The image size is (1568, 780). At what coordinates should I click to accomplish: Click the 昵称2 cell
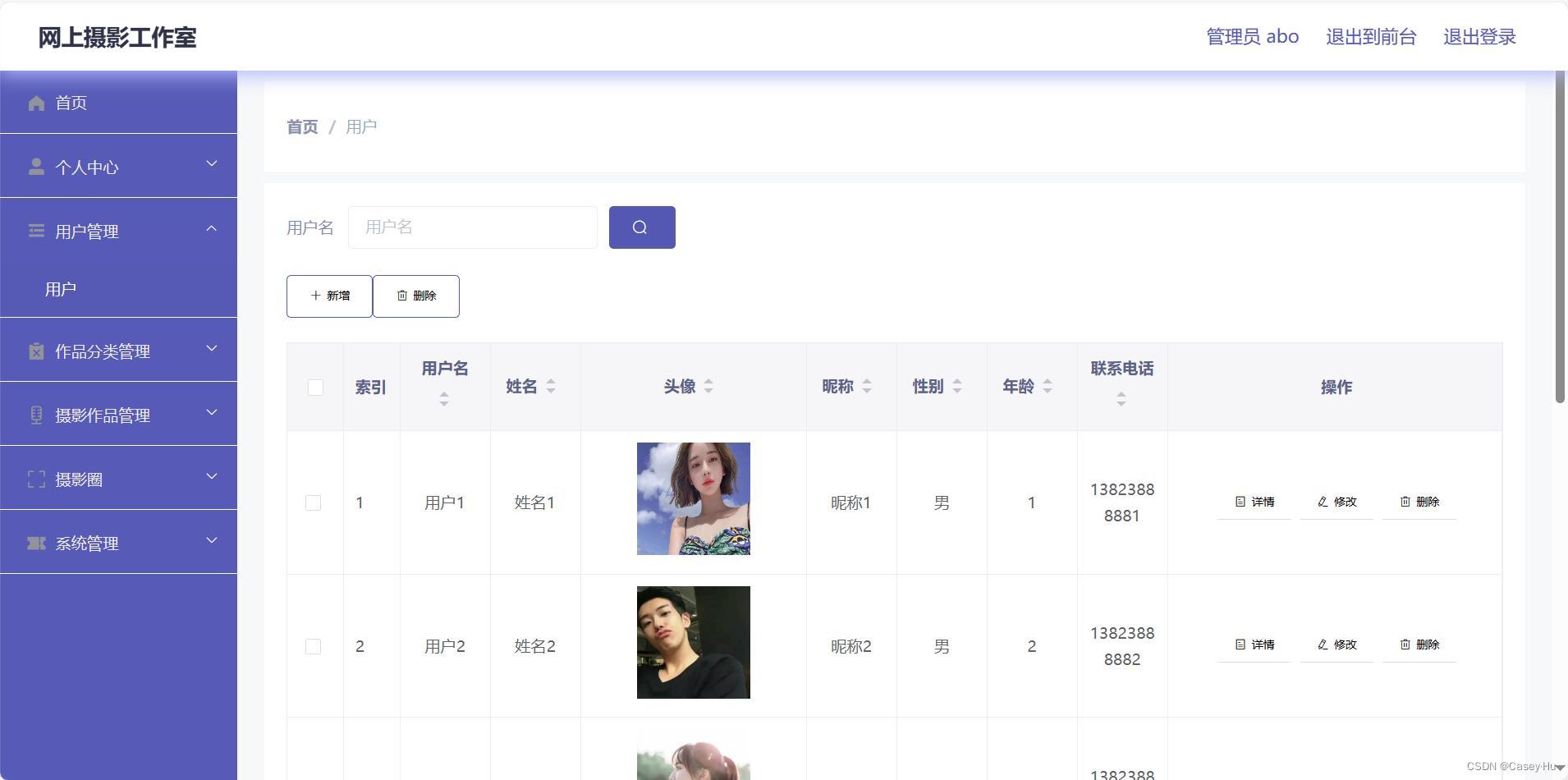(x=850, y=646)
